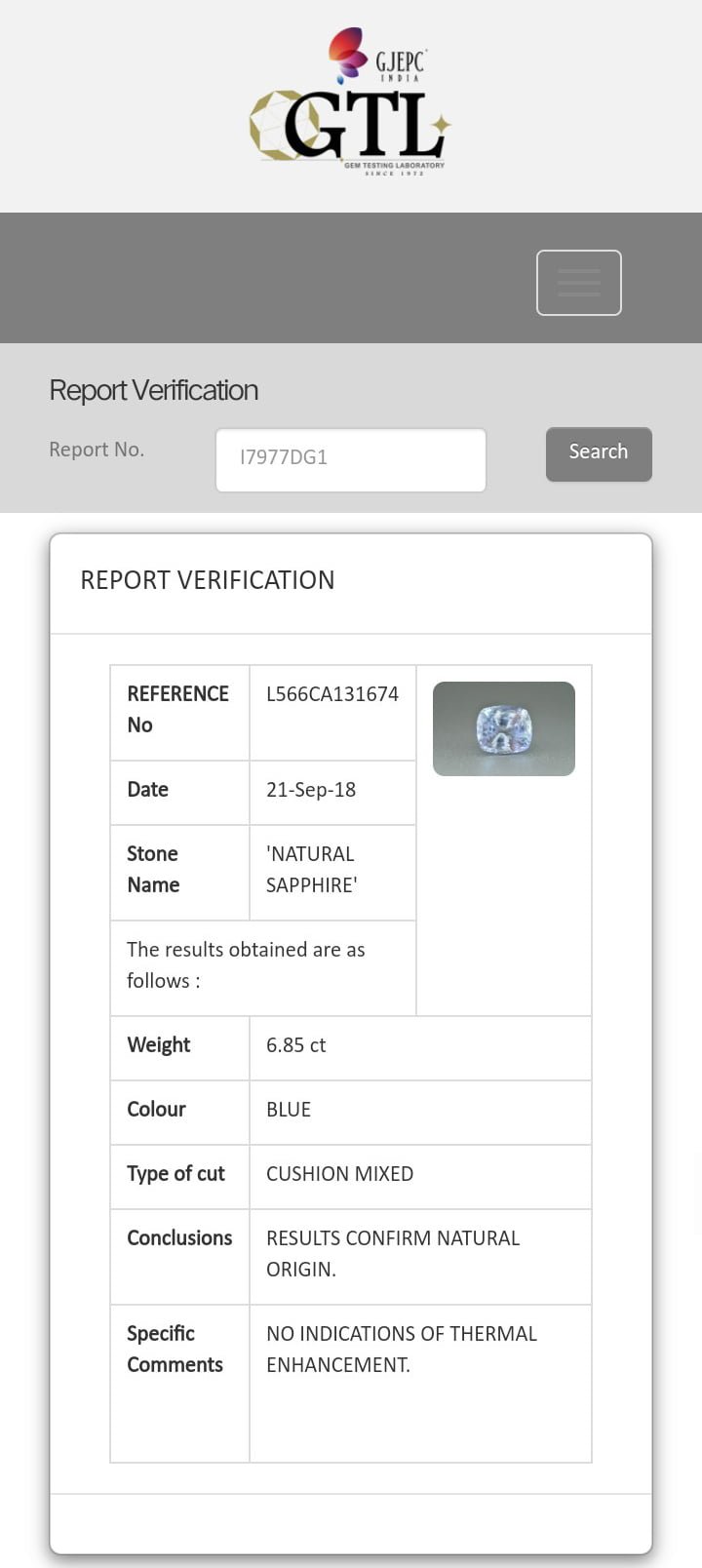The width and height of the screenshot is (702, 1568).
Task: Click the REFERENCE No row label
Action: tap(178, 709)
